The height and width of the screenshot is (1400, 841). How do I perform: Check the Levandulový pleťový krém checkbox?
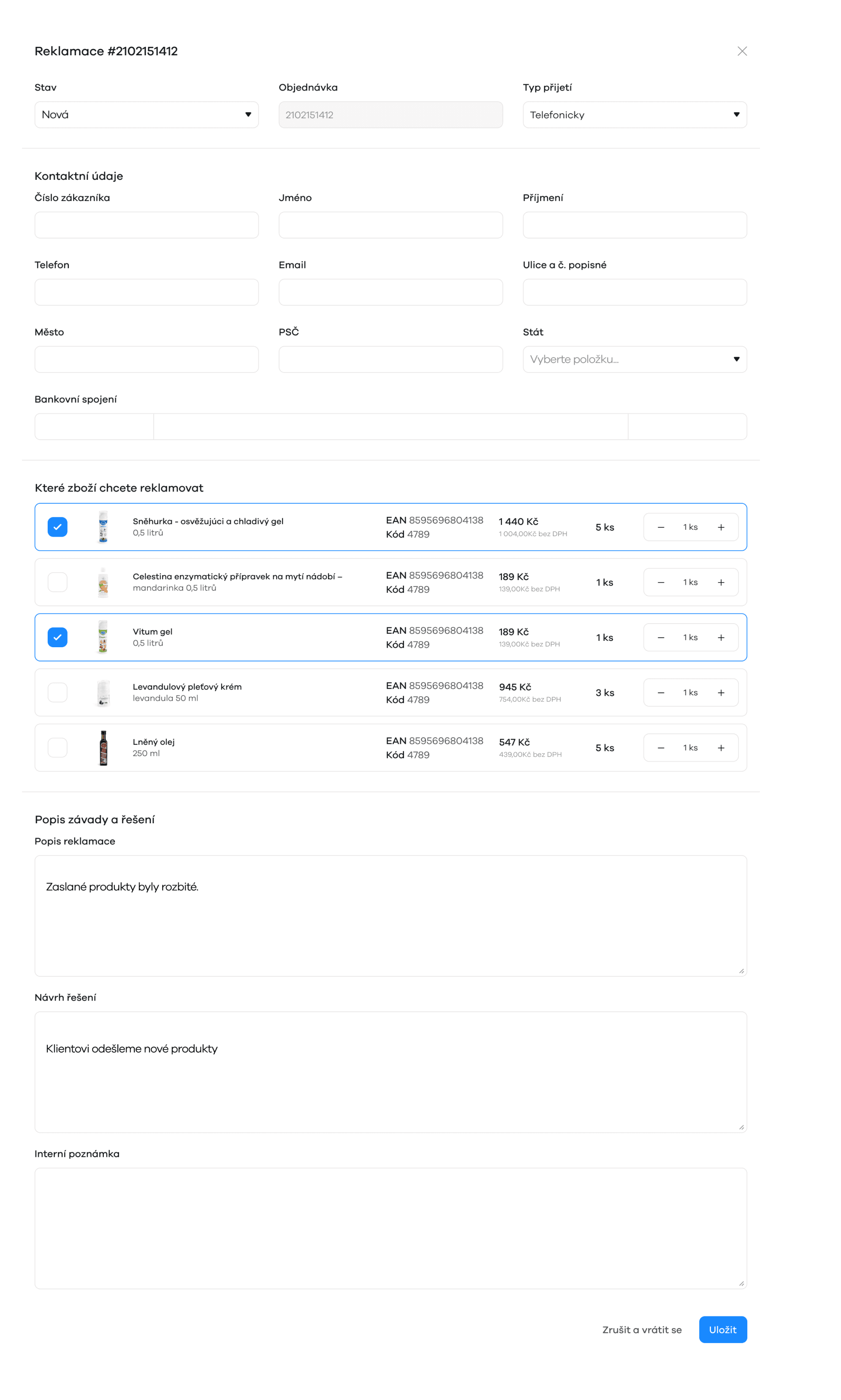57,692
